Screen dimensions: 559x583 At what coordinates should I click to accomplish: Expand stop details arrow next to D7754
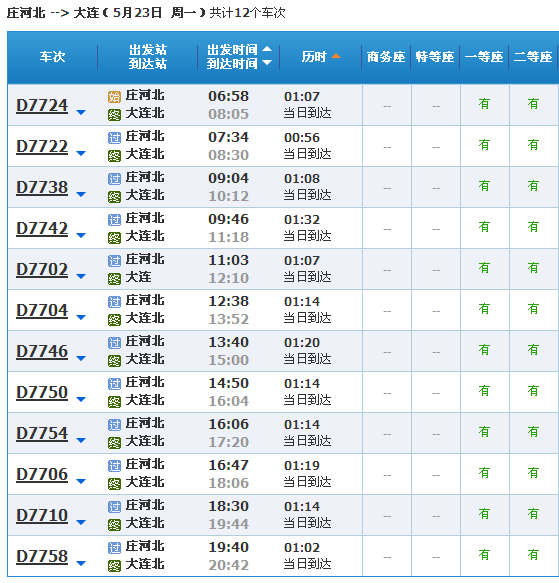(x=81, y=440)
